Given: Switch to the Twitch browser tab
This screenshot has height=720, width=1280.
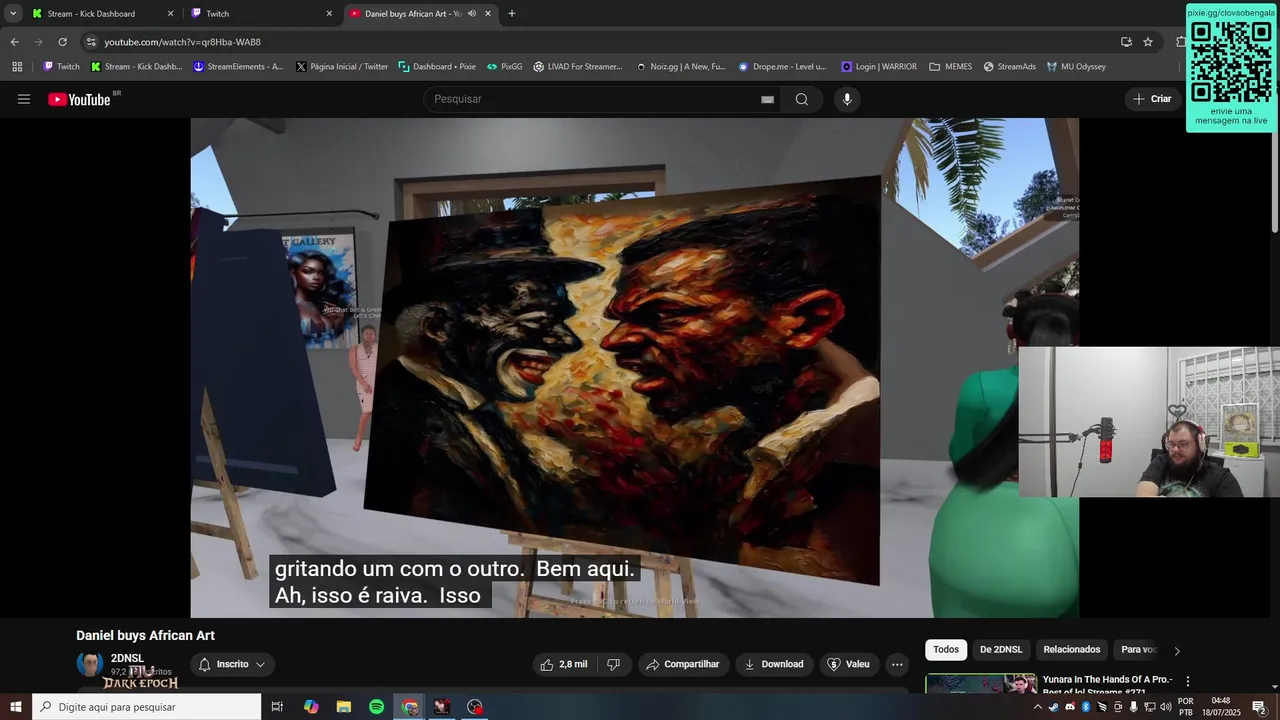Looking at the screenshot, I should point(262,14).
